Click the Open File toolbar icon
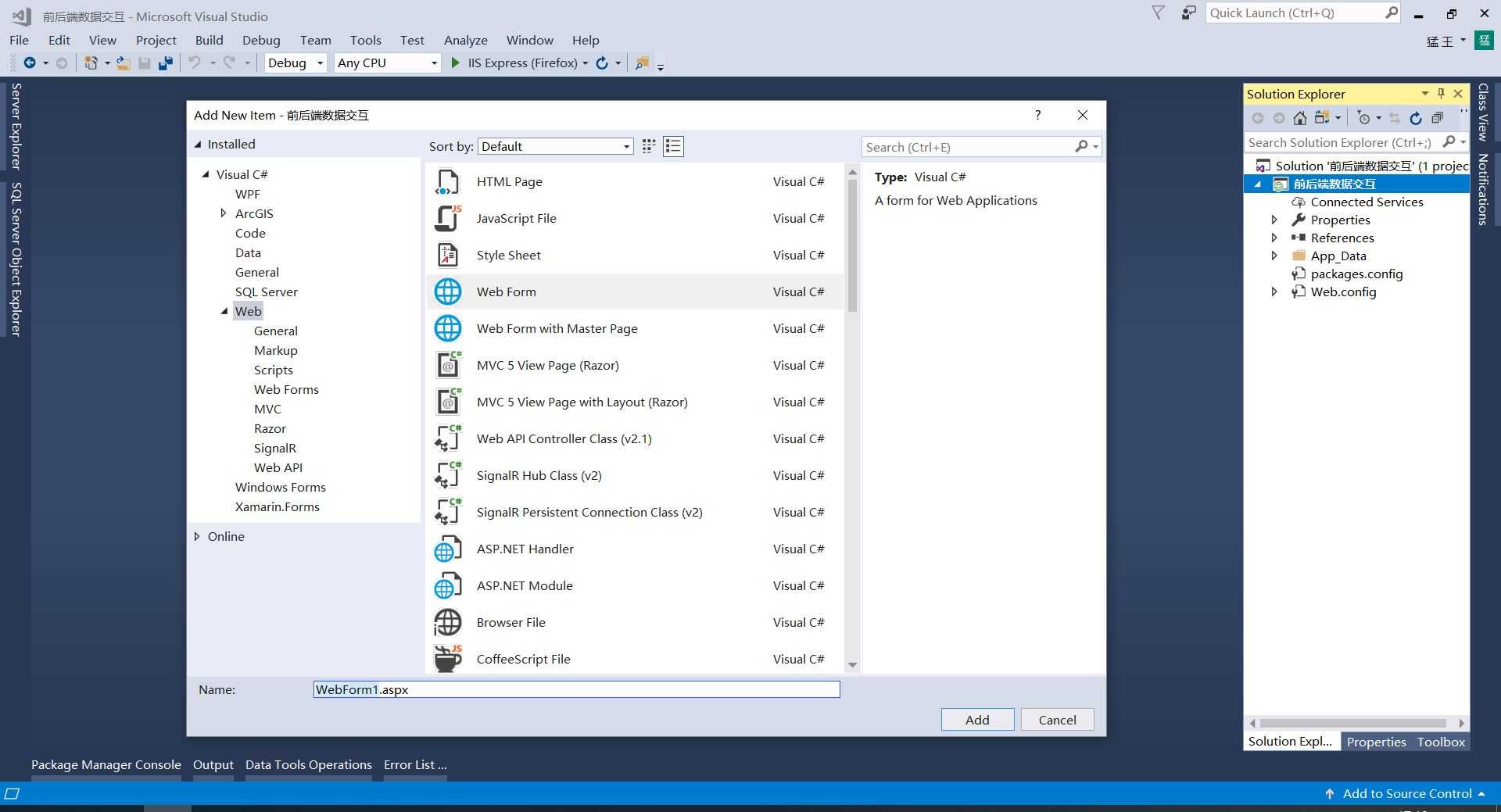 point(123,63)
